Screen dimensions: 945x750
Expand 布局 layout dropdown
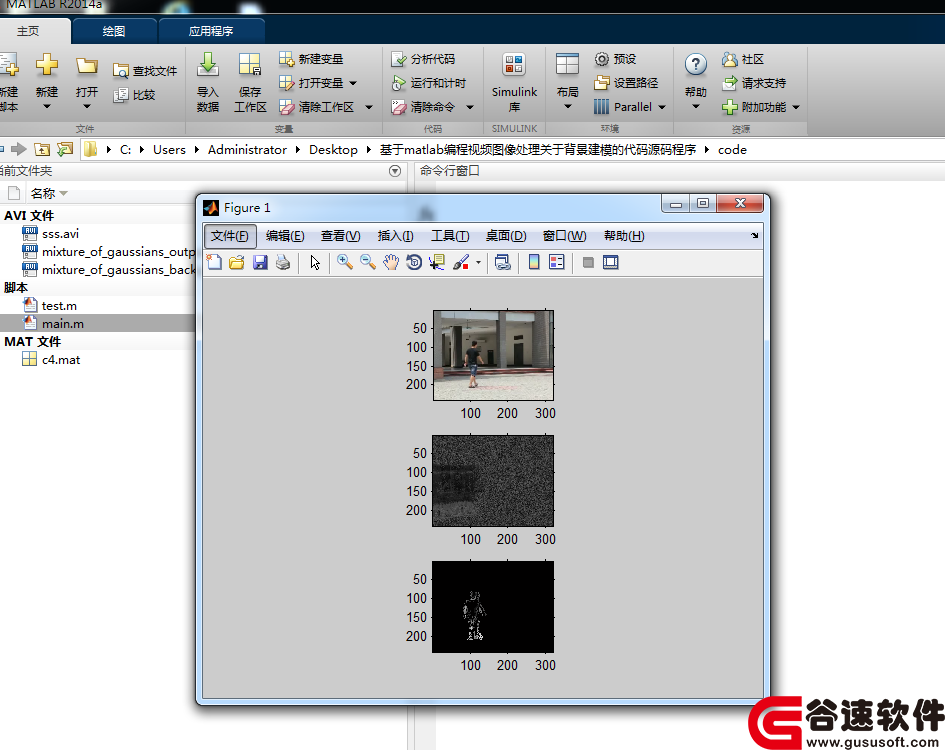(x=567, y=106)
